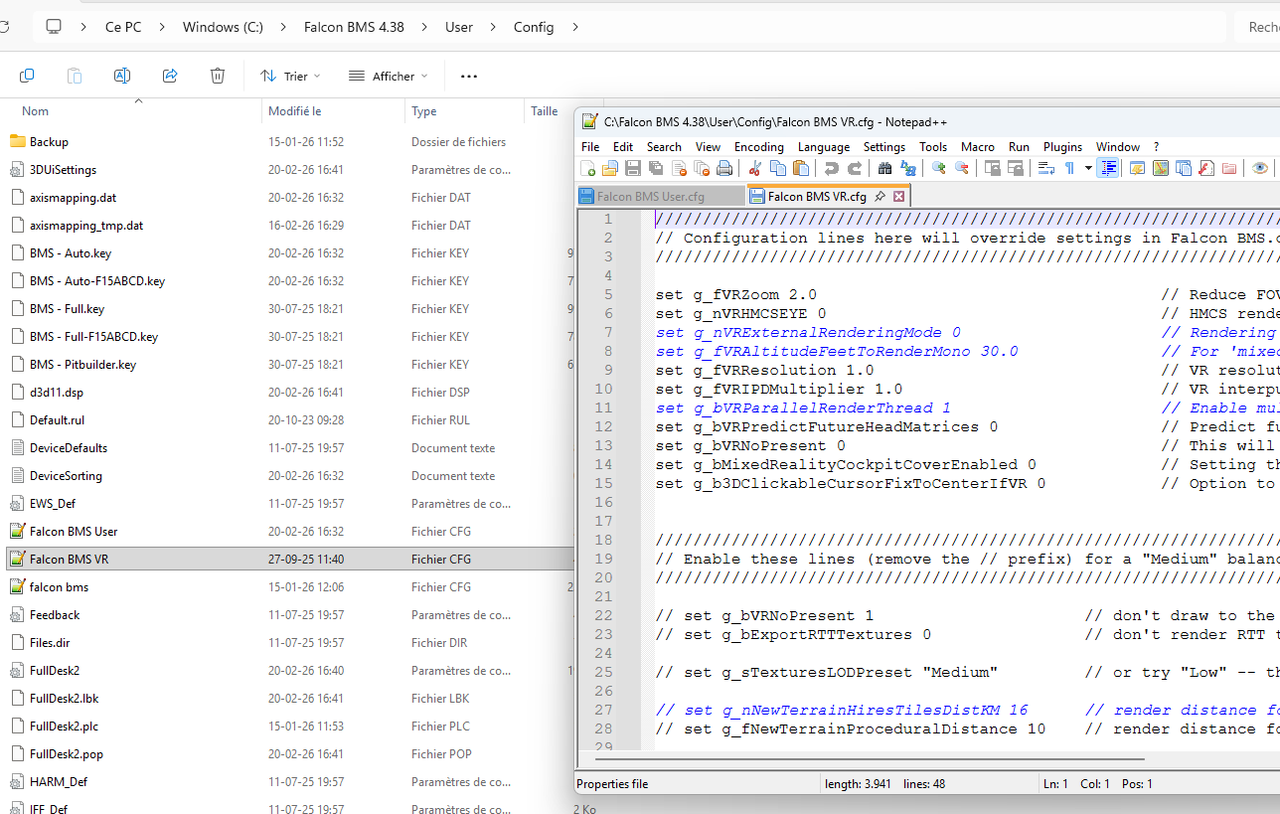Image resolution: width=1280 pixels, height=814 pixels.
Task: Zoom in using the Notepad++ toolbar icon
Action: point(939,169)
